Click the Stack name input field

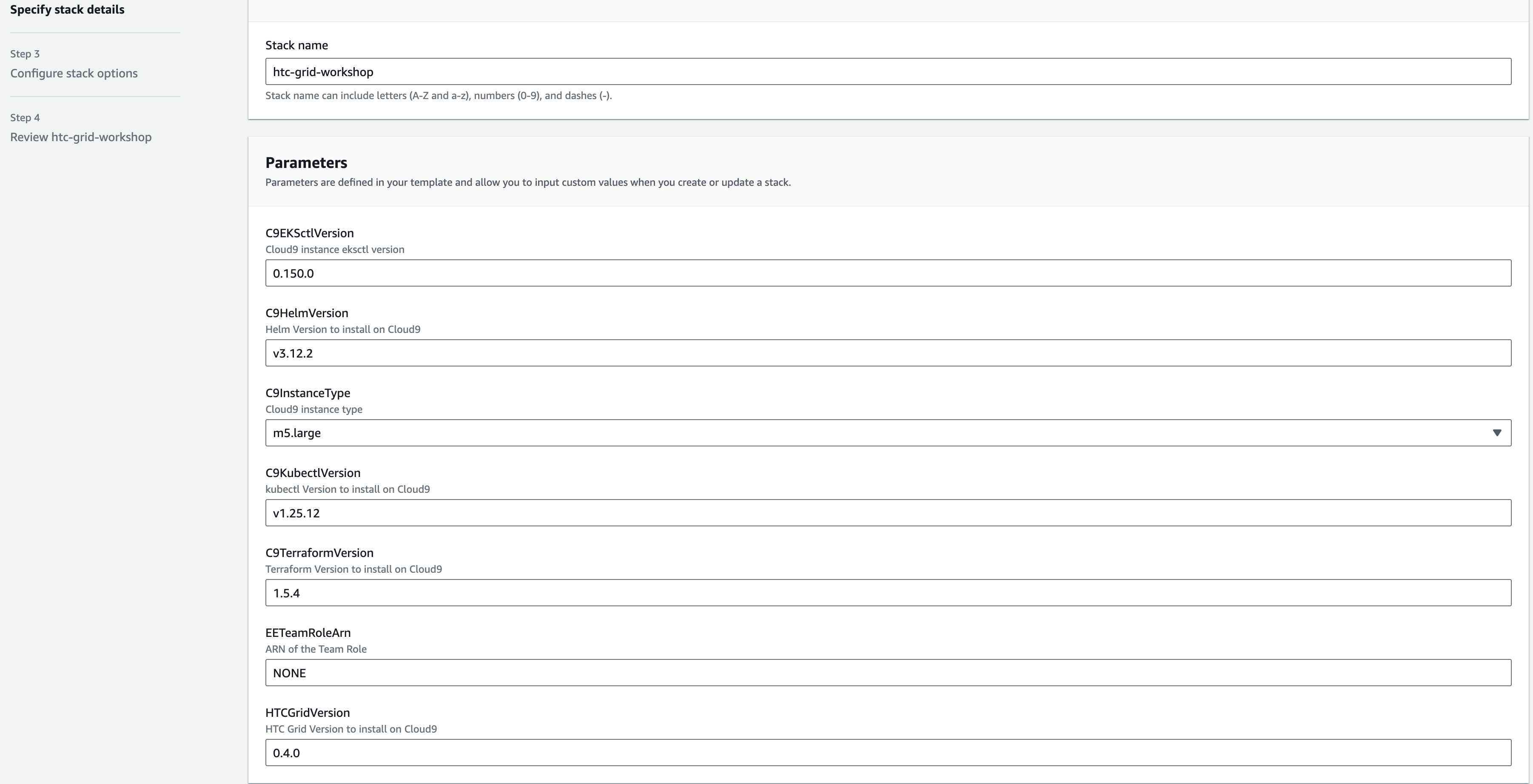tap(887, 71)
